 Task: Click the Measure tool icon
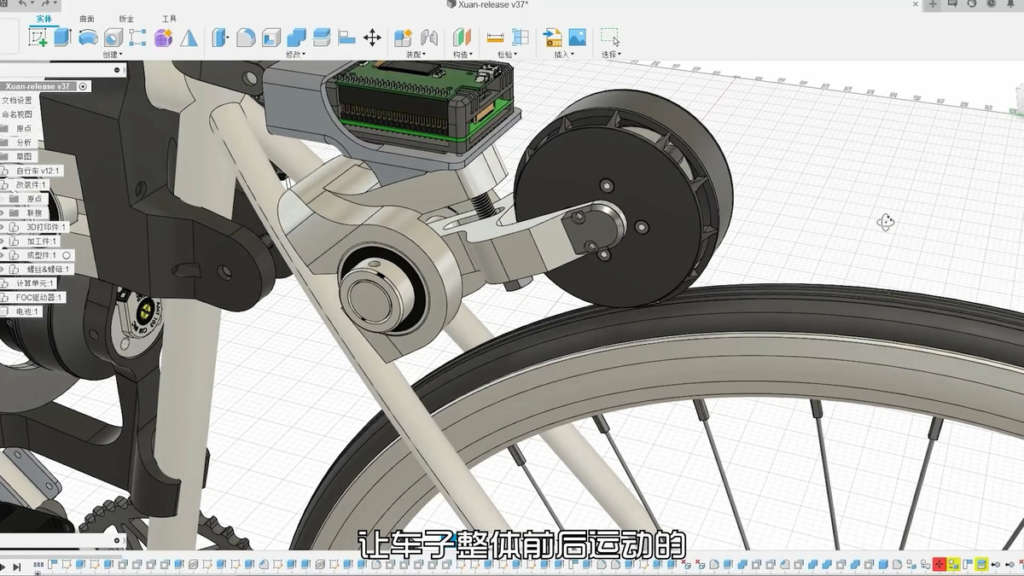pos(495,37)
